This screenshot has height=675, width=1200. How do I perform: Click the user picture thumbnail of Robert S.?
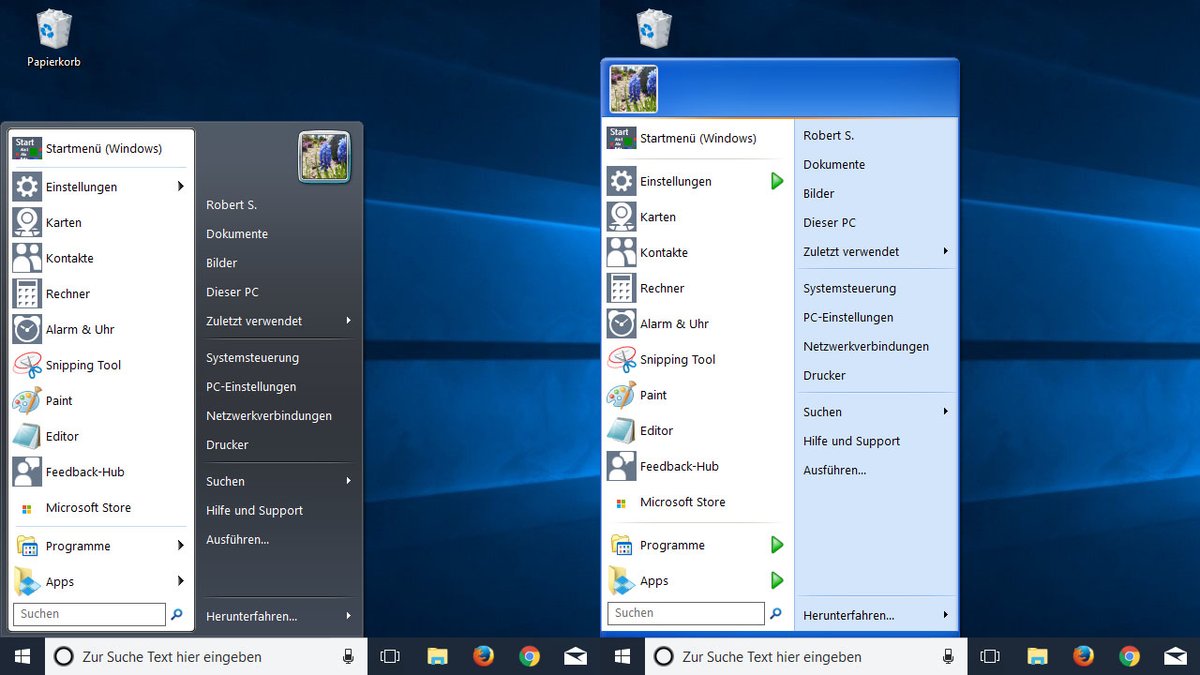coord(324,158)
